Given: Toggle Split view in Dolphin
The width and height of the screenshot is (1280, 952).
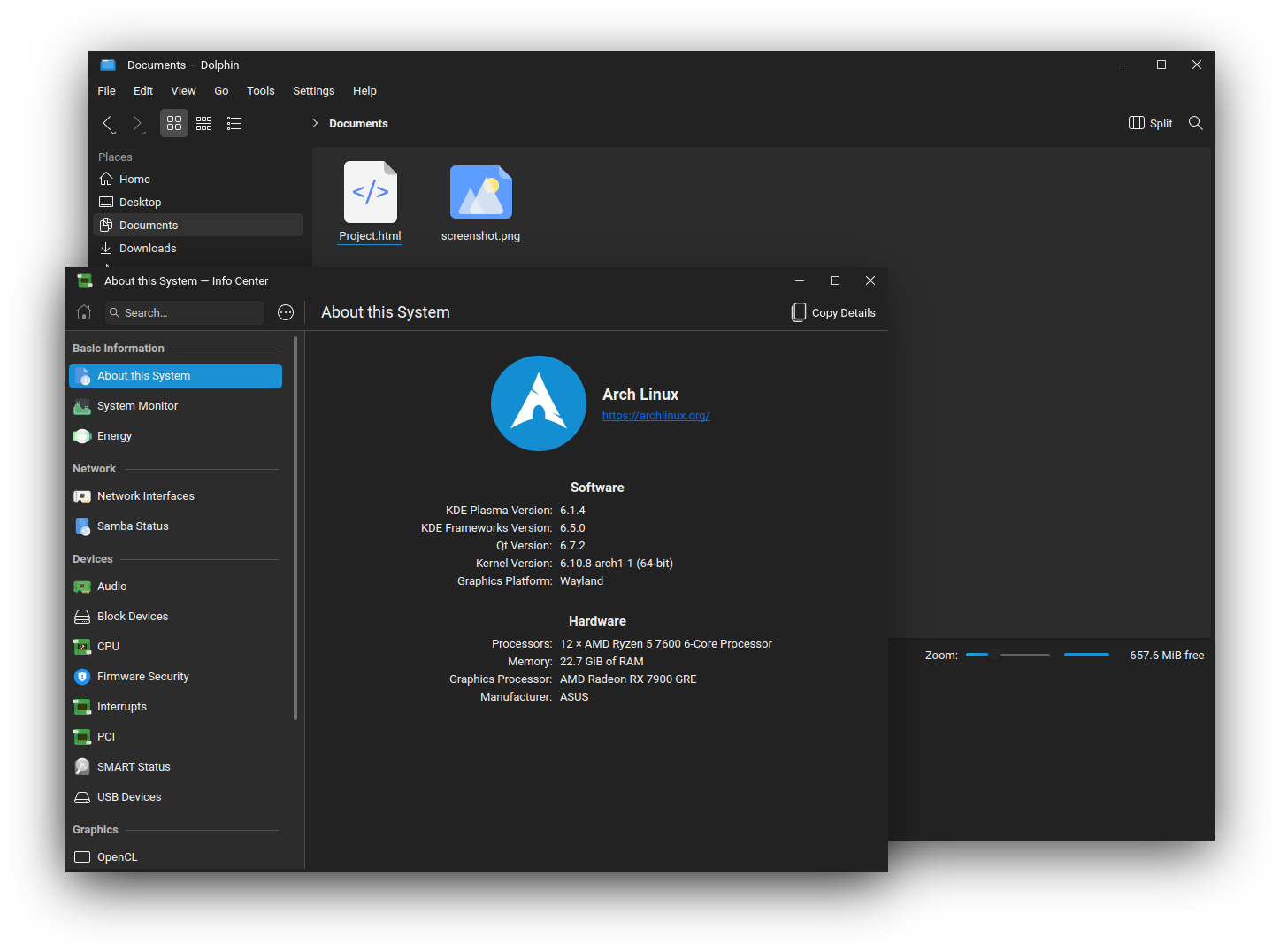Looking at the screenshot, I should [1151, 123].
